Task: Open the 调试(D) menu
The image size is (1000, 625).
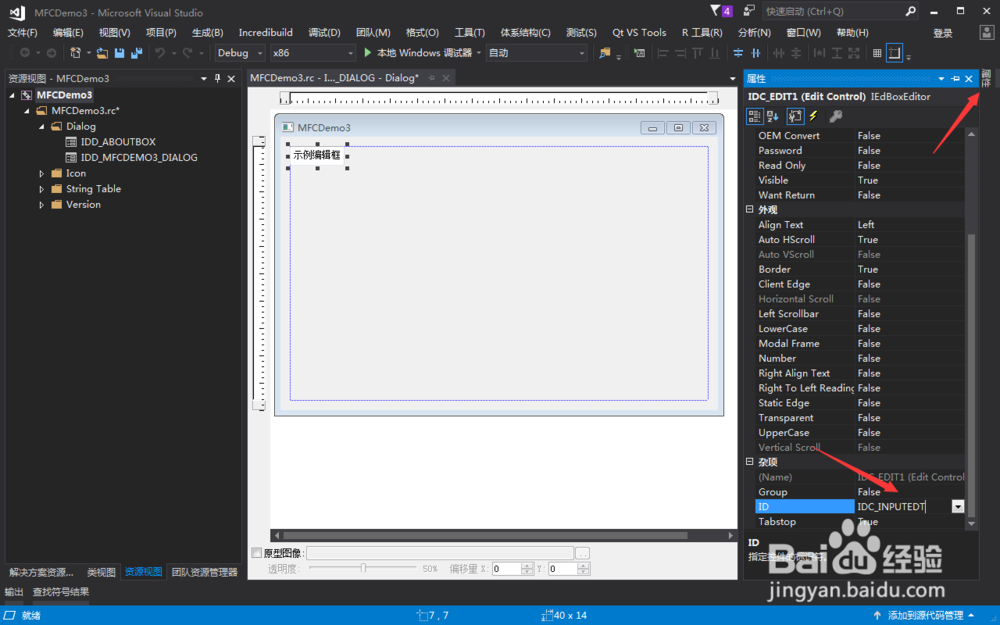Action: pos(324,33)
